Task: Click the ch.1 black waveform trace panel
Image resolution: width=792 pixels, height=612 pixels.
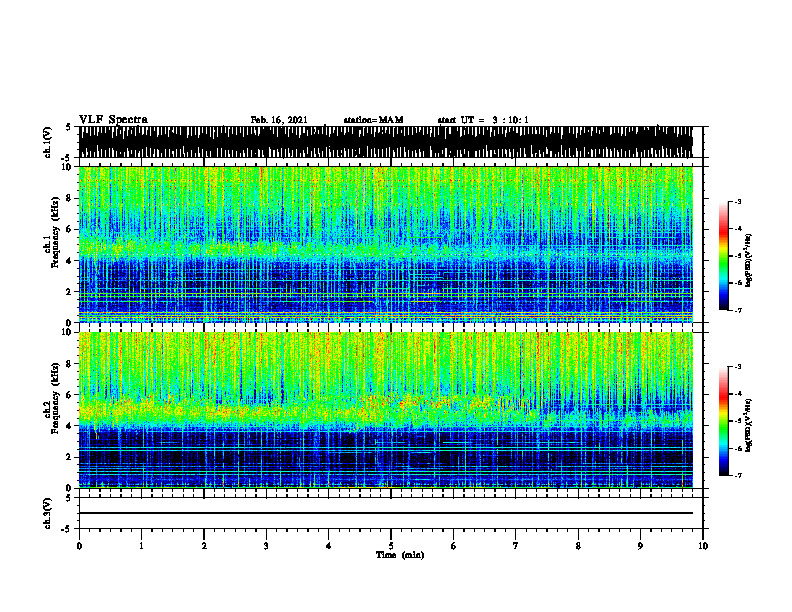Action: click(385, 142)
